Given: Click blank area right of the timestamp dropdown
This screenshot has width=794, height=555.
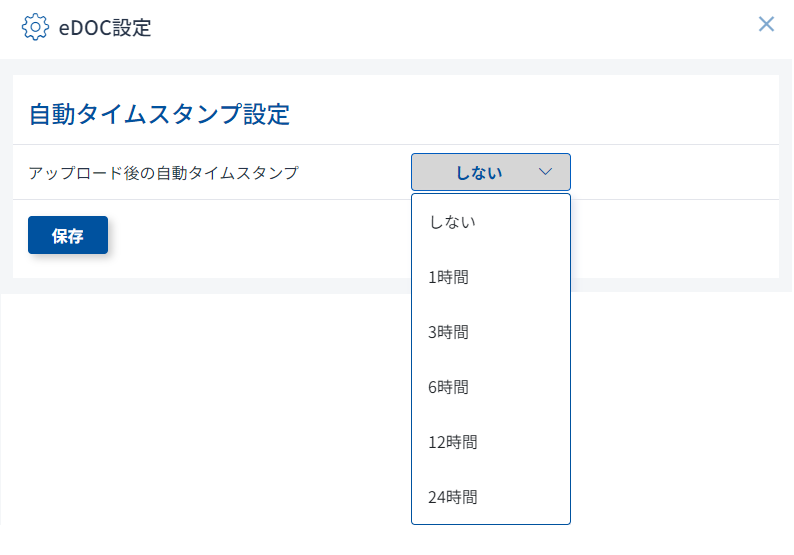Looking at the screenshot, I should point(670,173).
